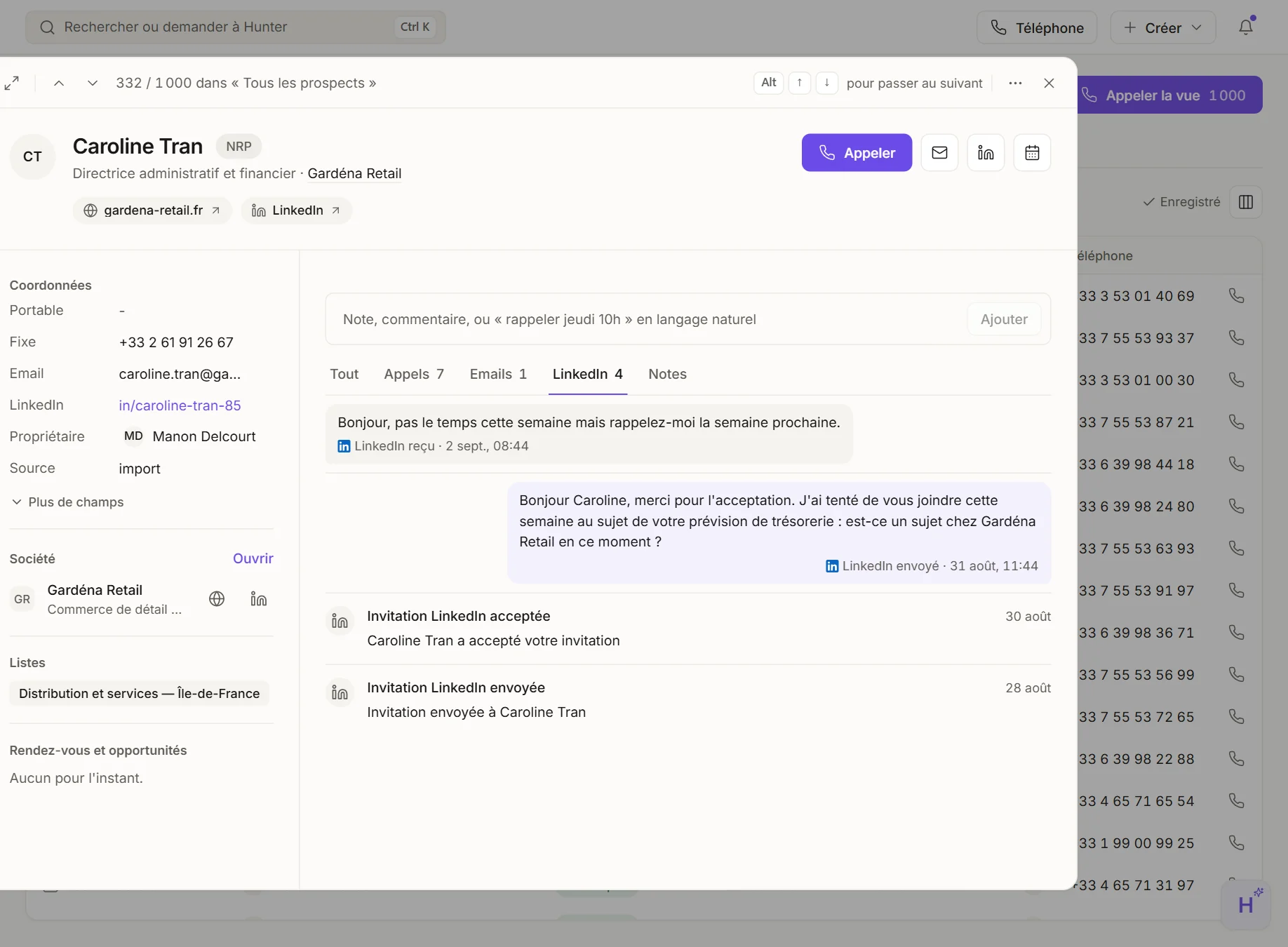This screenshot has width=1288, height=947.
Task: Open the Notes tab
Action: click(x=667, y=374)
